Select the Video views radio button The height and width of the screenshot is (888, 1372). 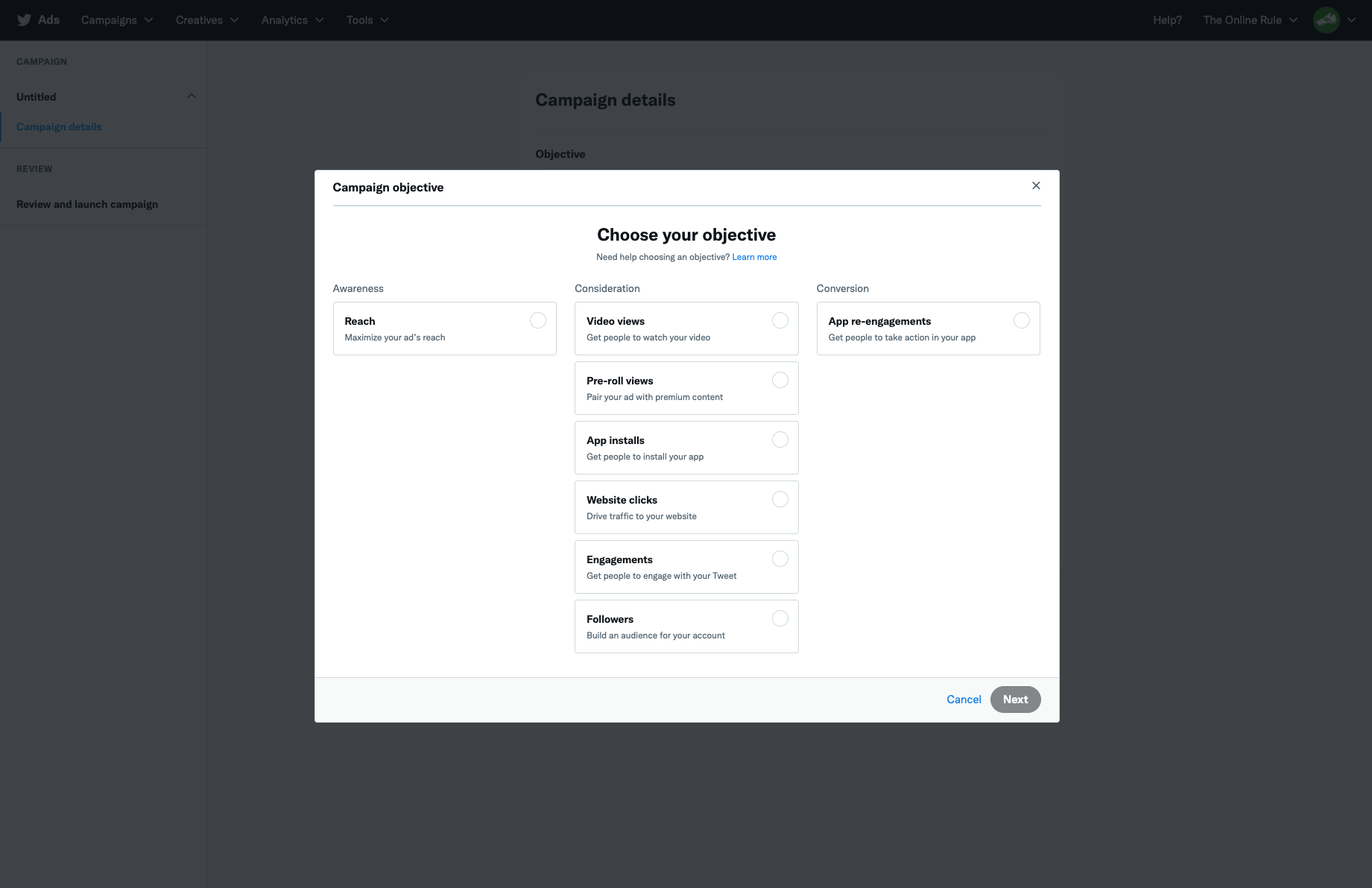780,320
